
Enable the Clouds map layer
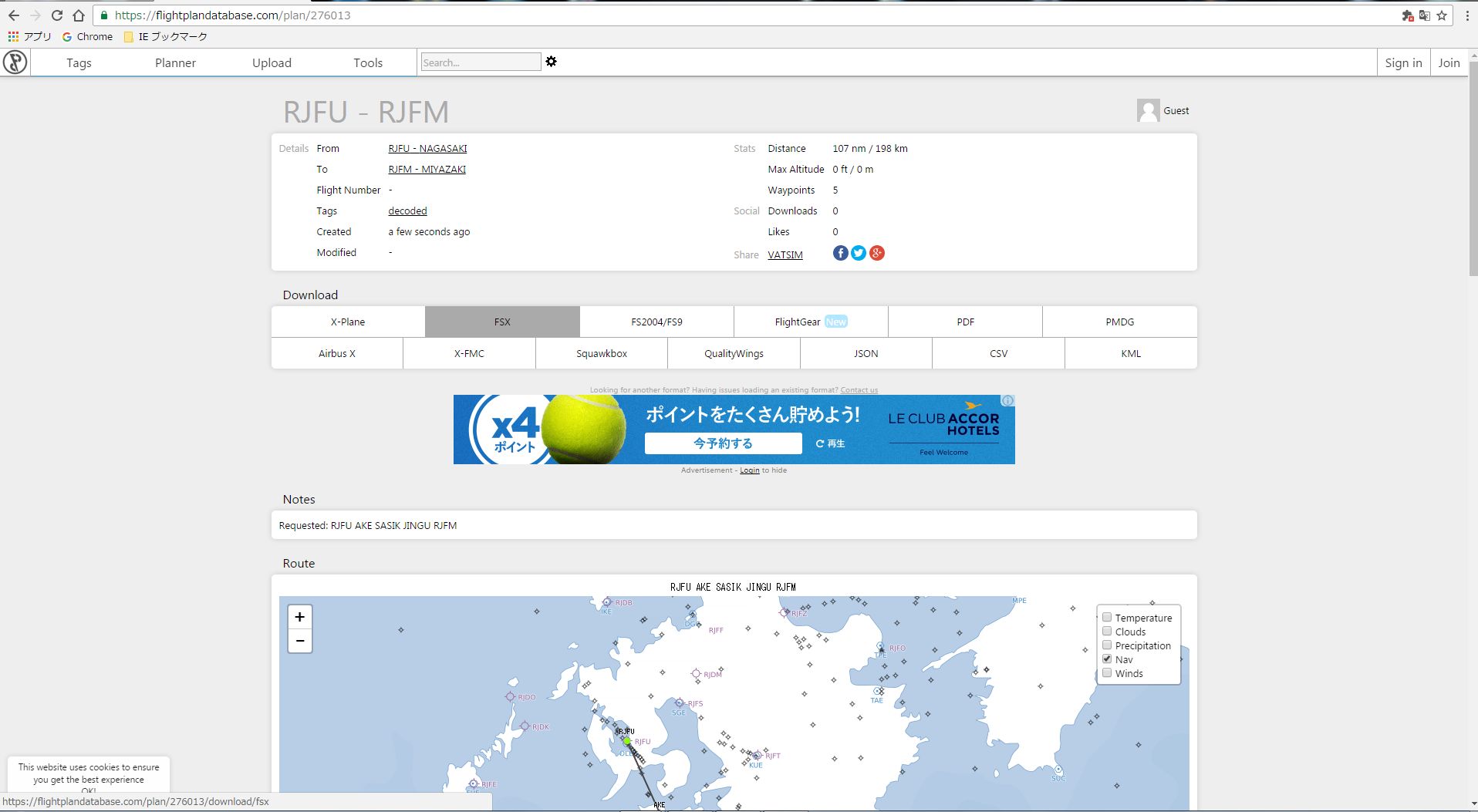(x=1107, y=631)
